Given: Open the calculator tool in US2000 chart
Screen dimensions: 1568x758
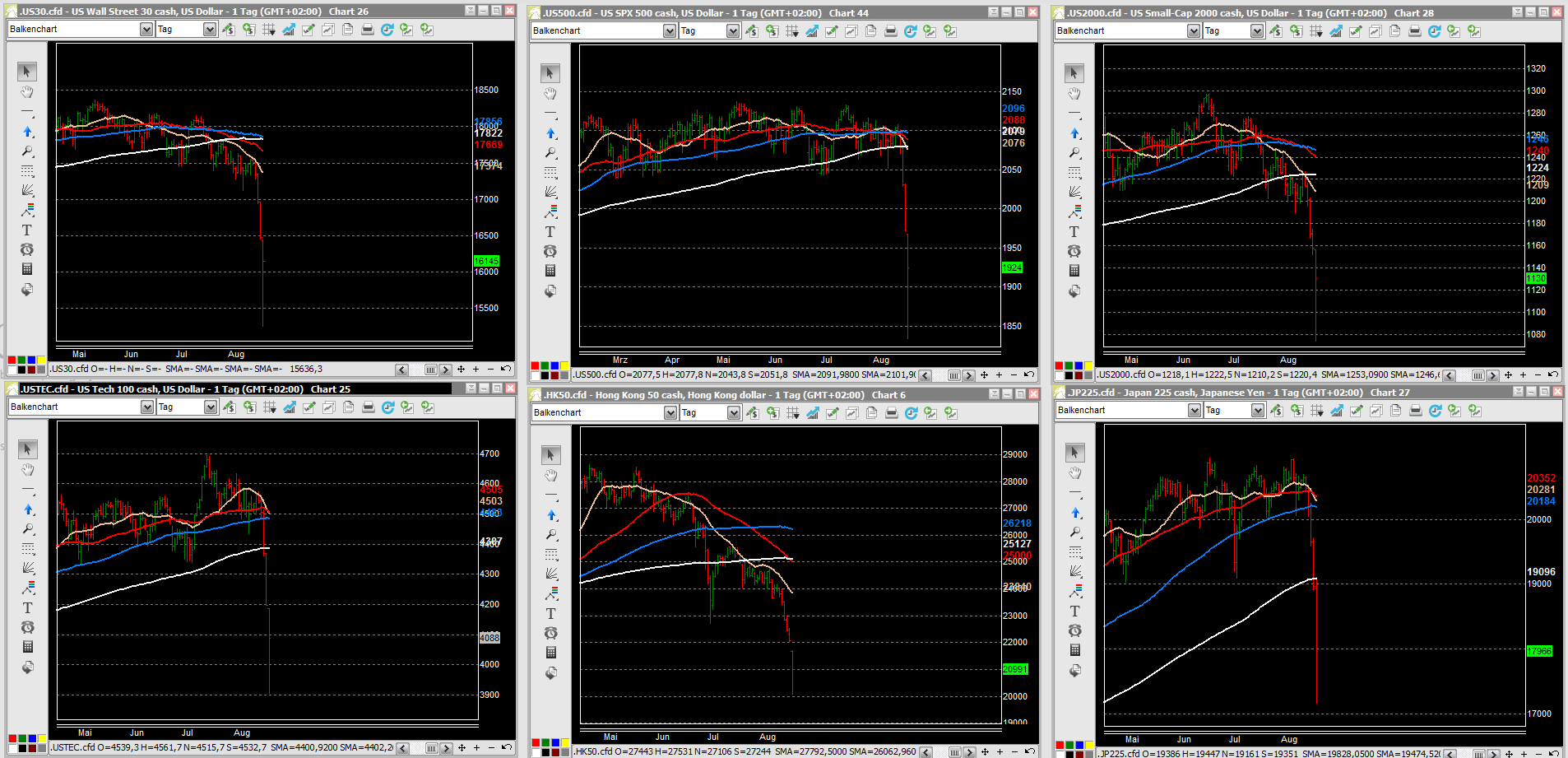Looking at the screenshot, I should (1074, 271).
